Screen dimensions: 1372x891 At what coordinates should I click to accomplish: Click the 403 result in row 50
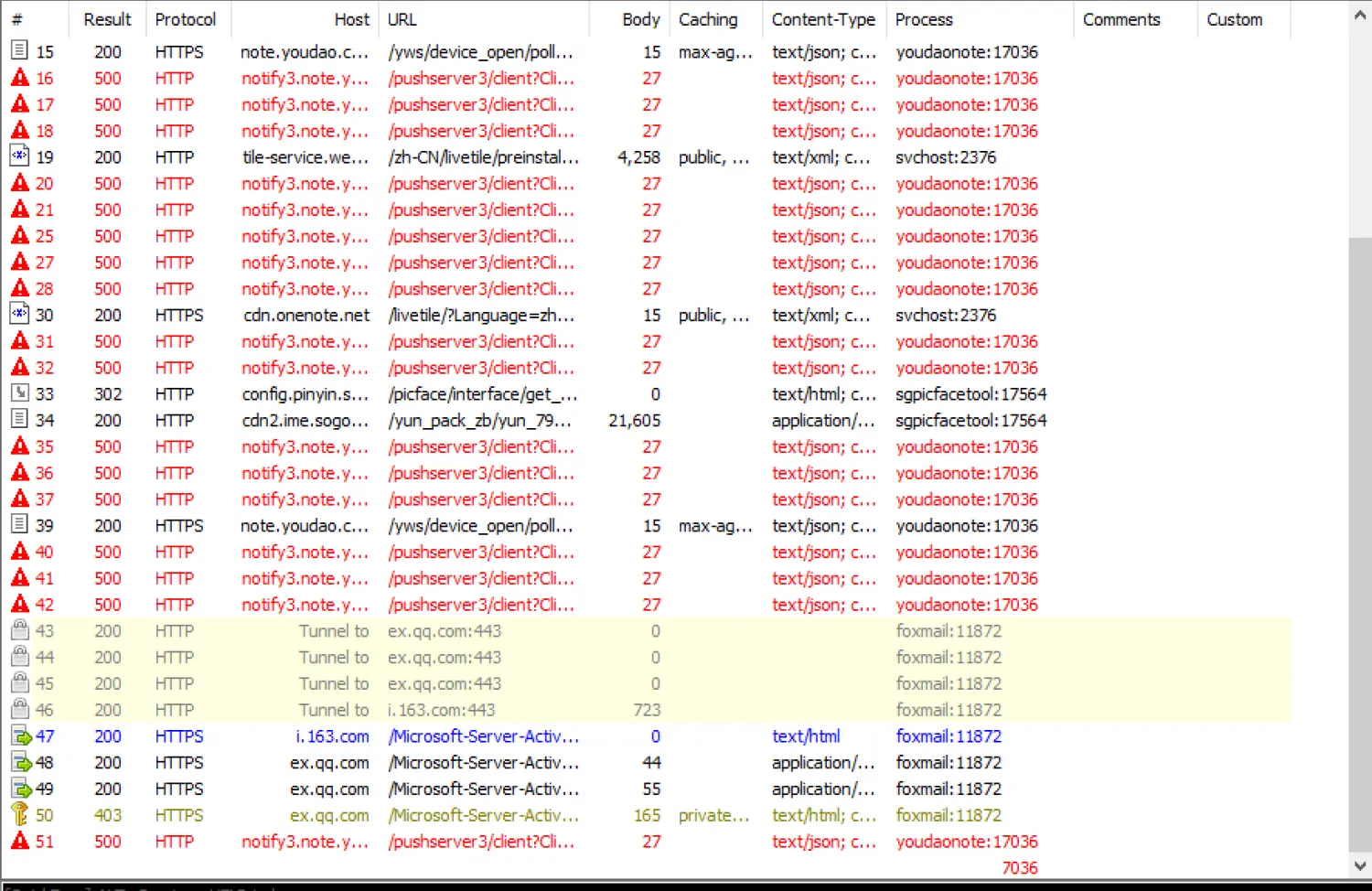pyautogui.click(x=108, y=815)
